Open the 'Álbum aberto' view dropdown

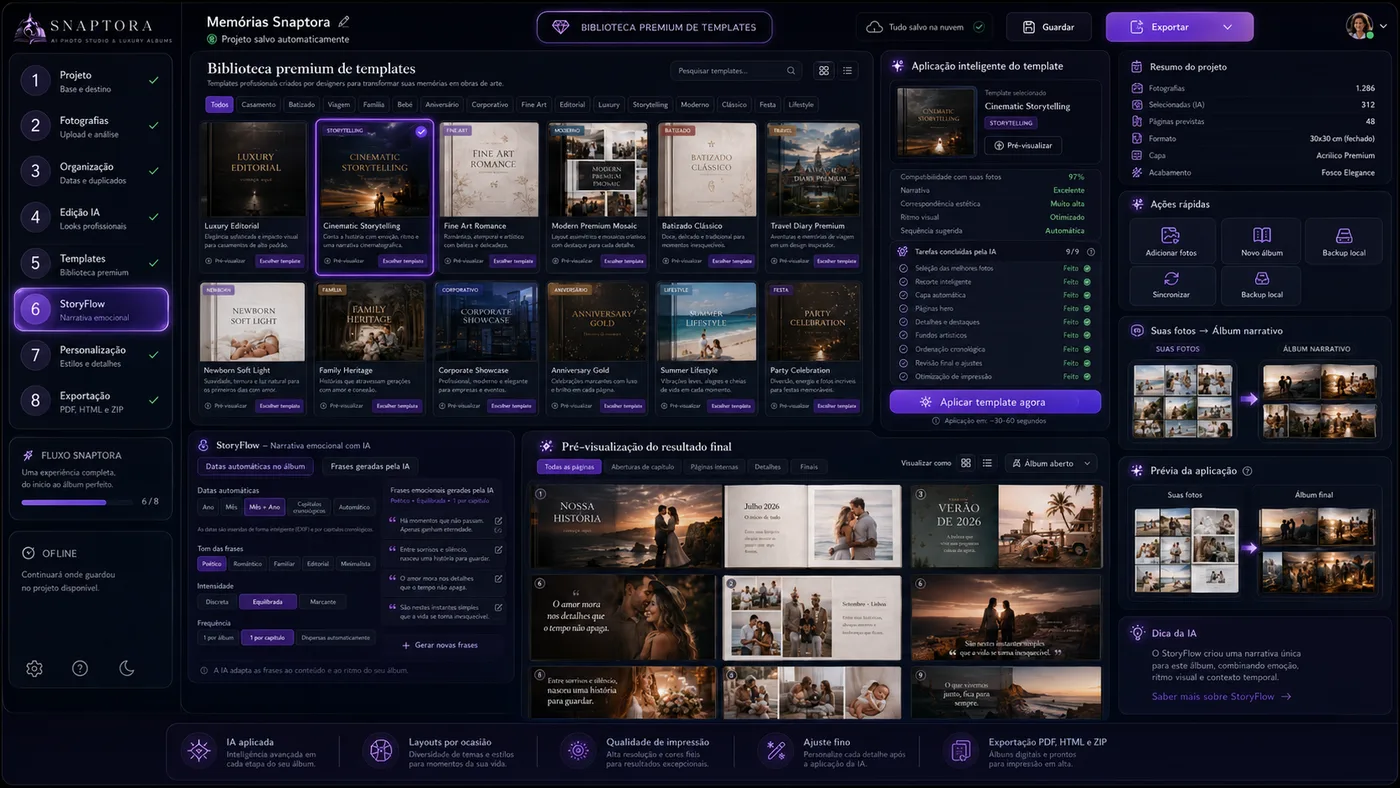click(1050, 463)
